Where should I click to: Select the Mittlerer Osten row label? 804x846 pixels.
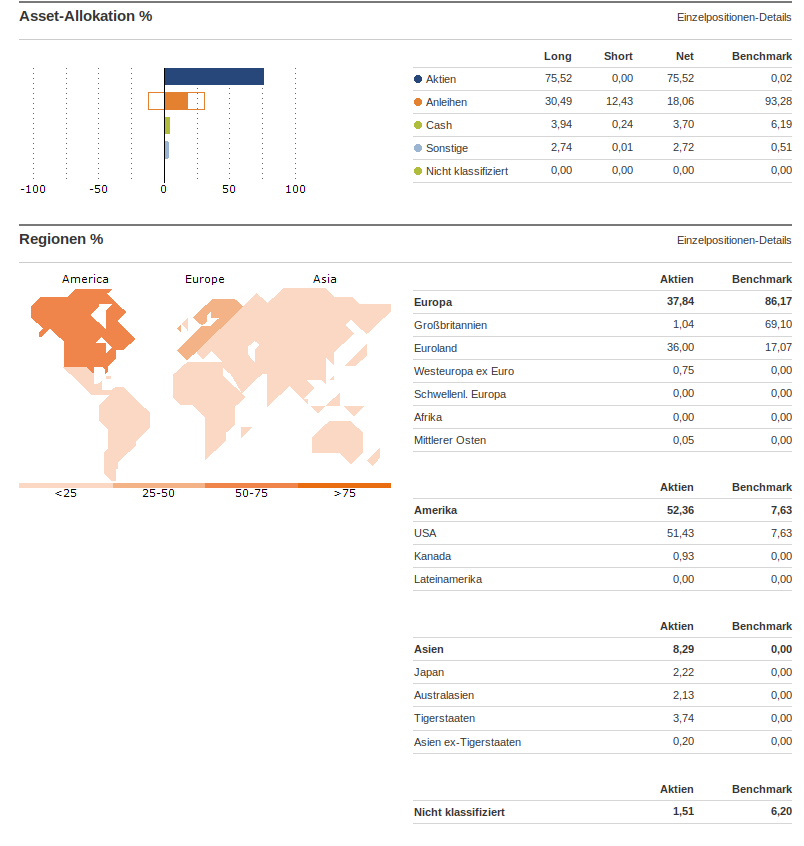coord(449,440)
